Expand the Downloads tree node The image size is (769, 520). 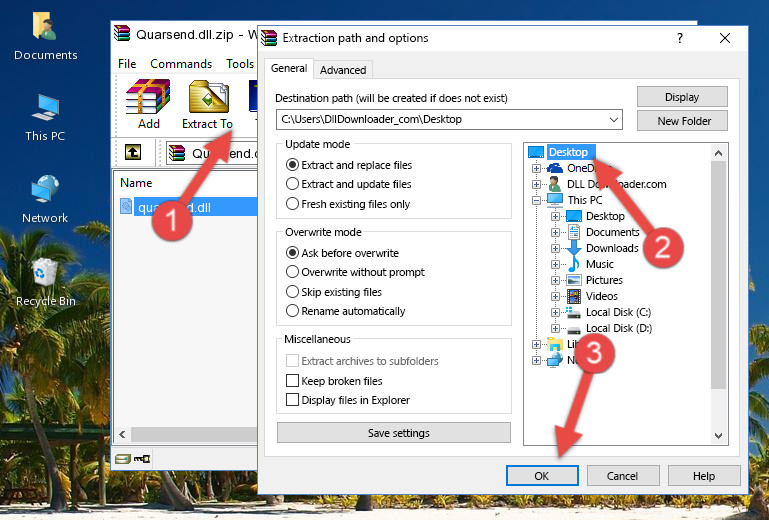555,248
